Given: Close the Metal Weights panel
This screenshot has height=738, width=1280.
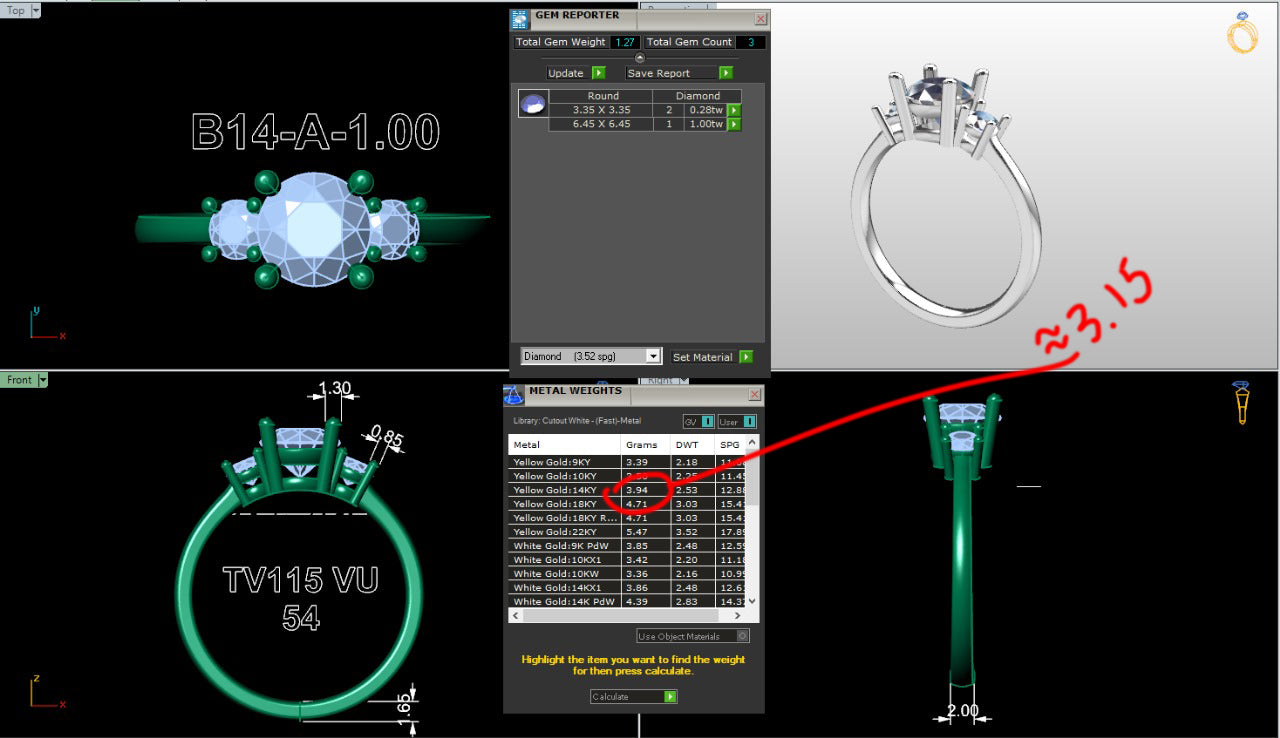Looking at the screenshot, I should click(x=754, y=395).
